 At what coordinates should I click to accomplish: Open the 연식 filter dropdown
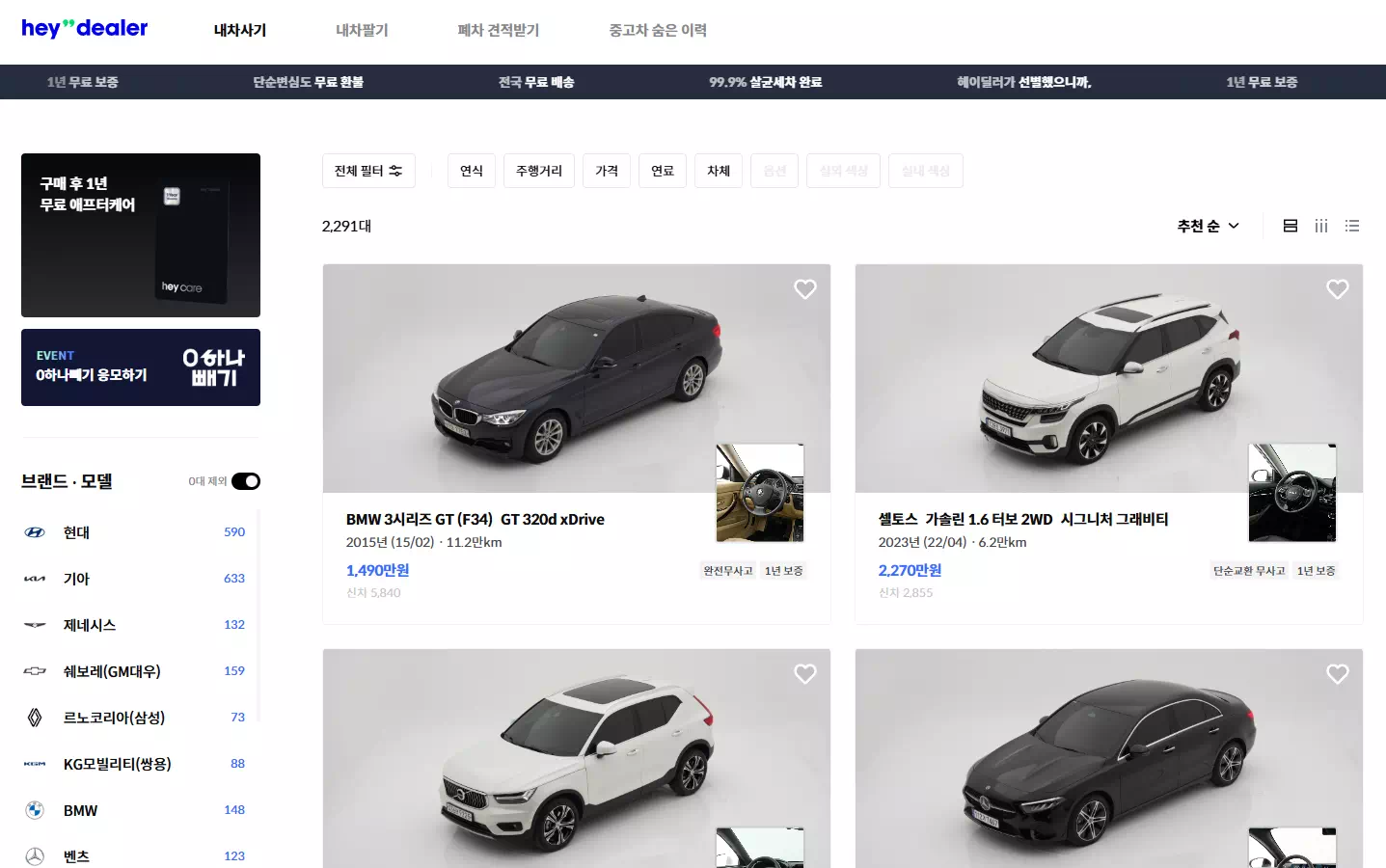(472, 171)
